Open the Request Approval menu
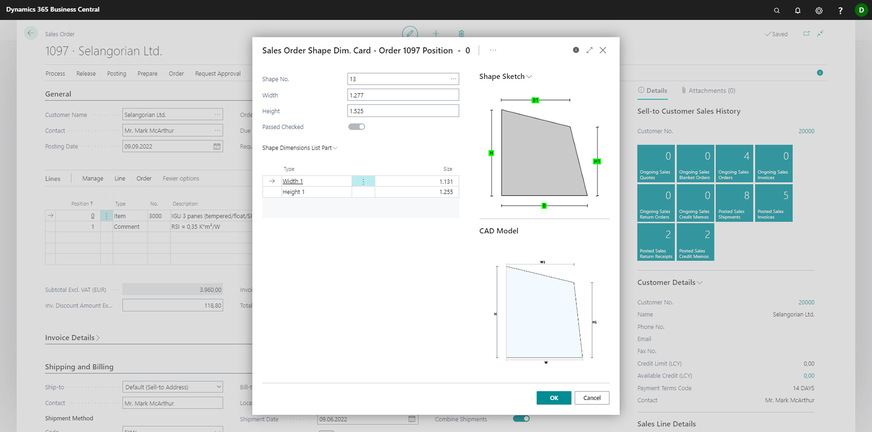872x432 pixels. [x=217, y=73]
